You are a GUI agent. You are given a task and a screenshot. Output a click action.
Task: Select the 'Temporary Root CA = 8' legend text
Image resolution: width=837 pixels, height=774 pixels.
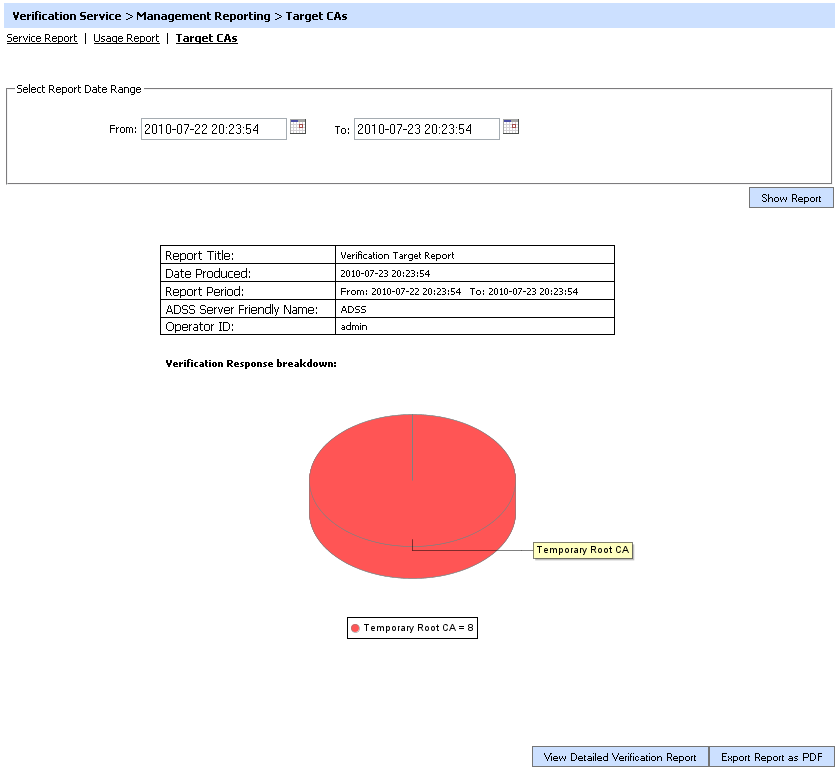(419, 628)
